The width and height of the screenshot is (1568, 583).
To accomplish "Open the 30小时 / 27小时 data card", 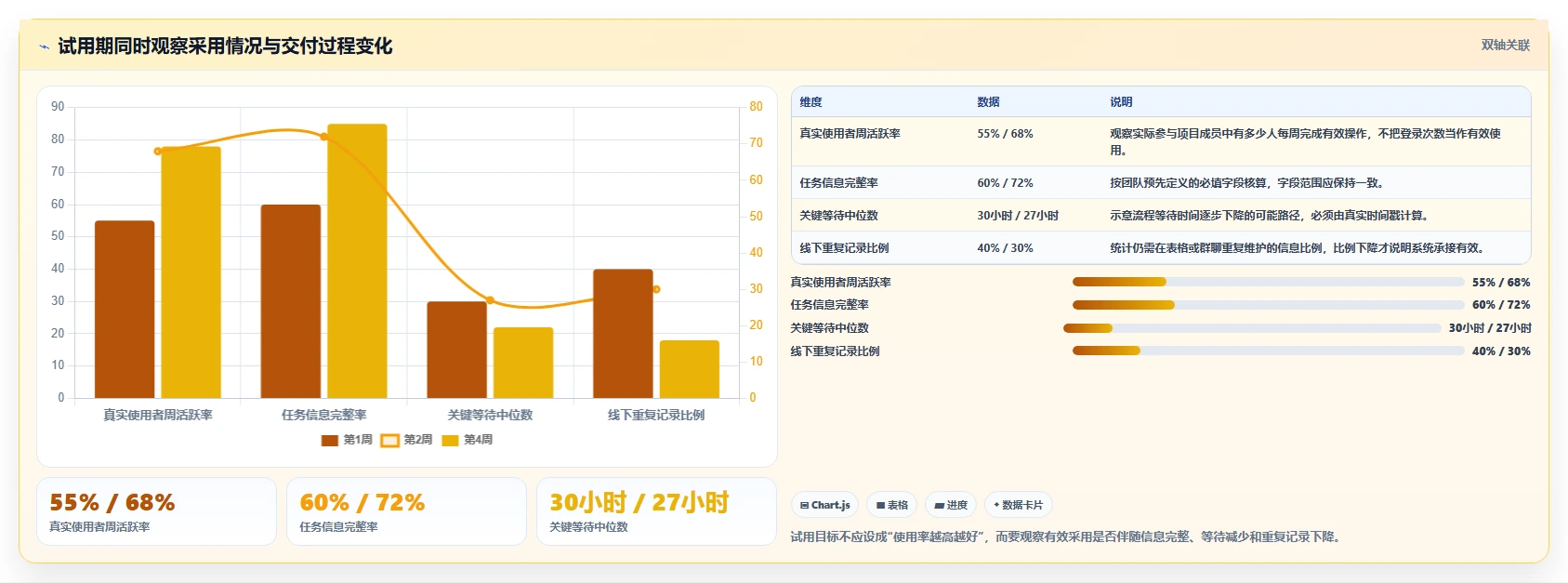I will click(x=656, y=511).
